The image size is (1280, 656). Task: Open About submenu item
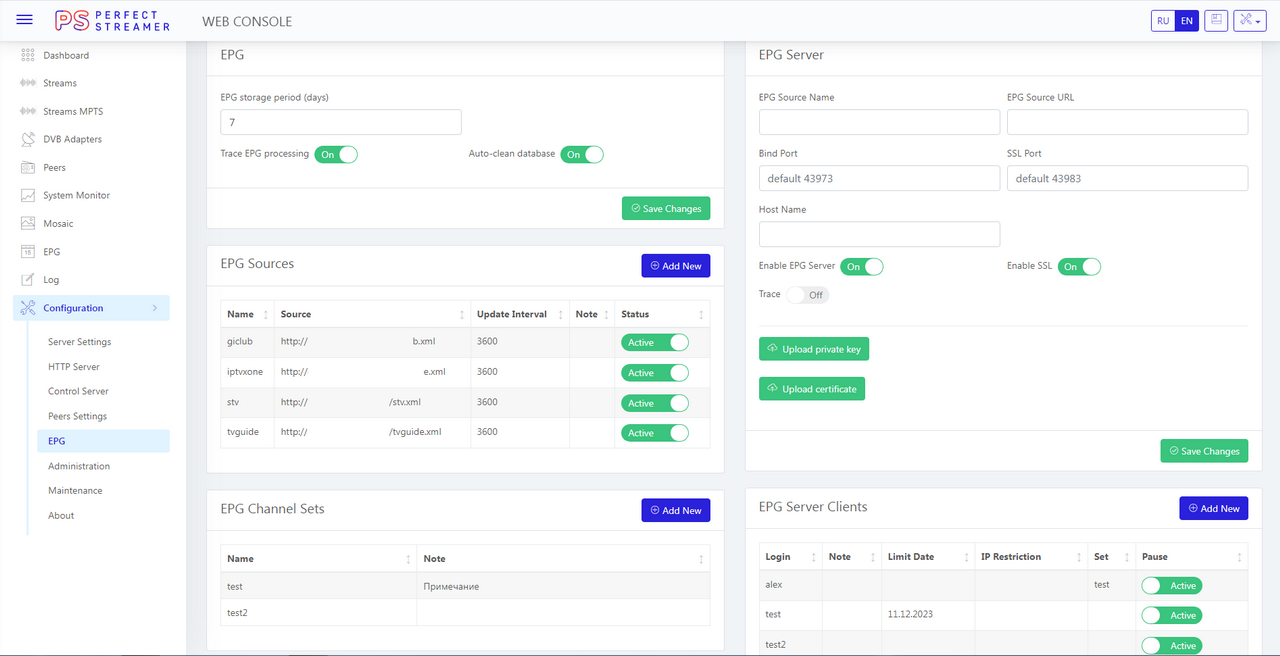click(61, 516)
